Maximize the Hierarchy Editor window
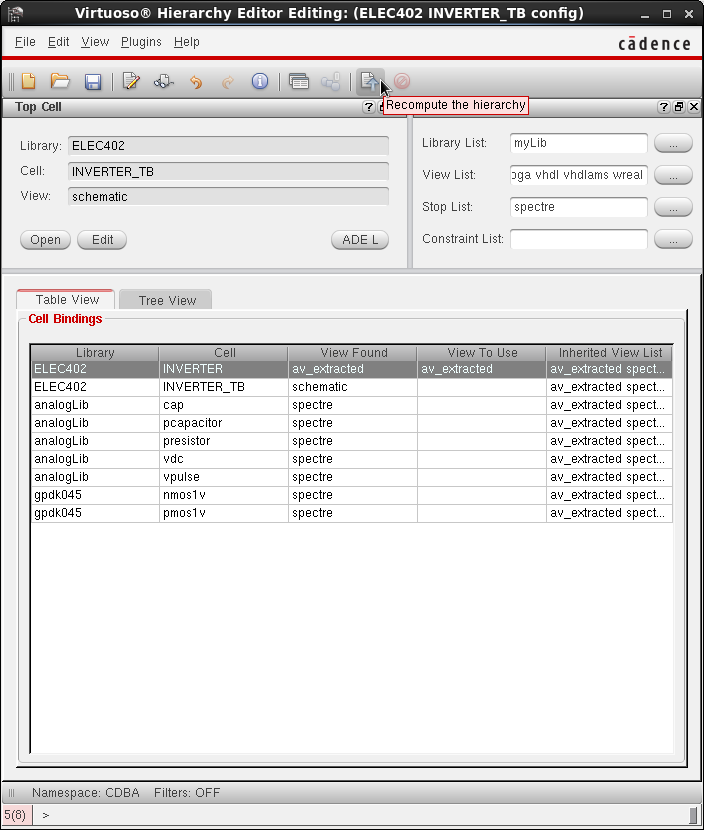704x830 pixels. (667, 14)
